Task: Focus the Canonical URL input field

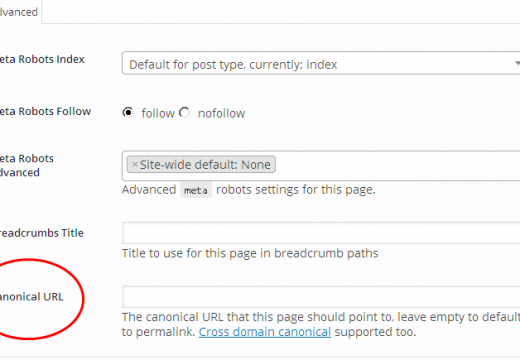Action: pos(321,296)
